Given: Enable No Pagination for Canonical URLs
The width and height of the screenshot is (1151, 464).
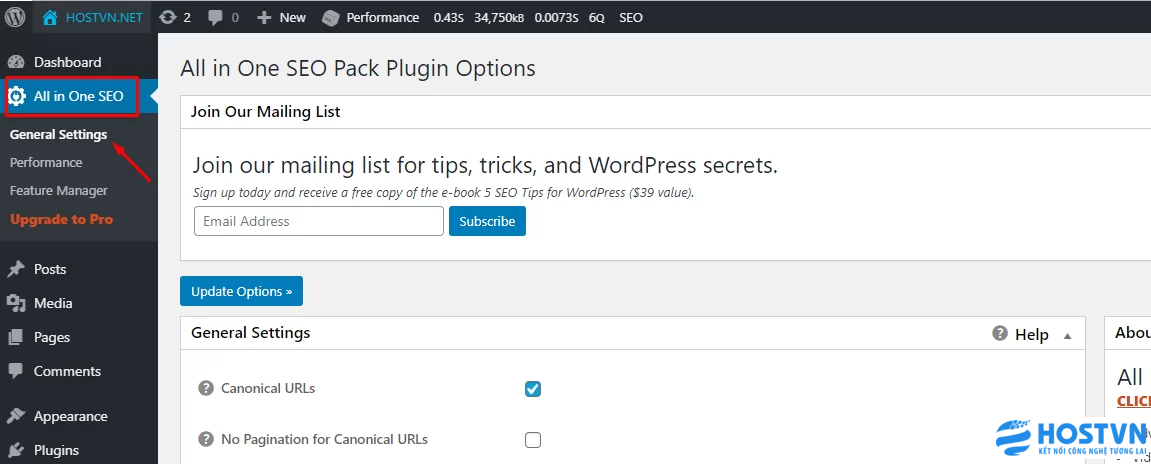Looking at the screenshot, I should coord(533,440).
